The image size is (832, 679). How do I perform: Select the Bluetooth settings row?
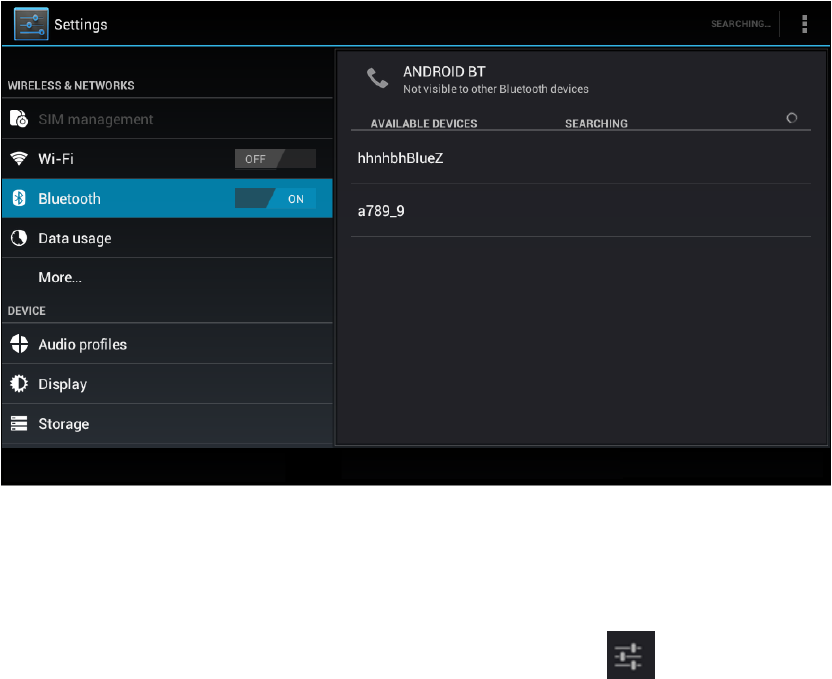(x=167, y=198)
